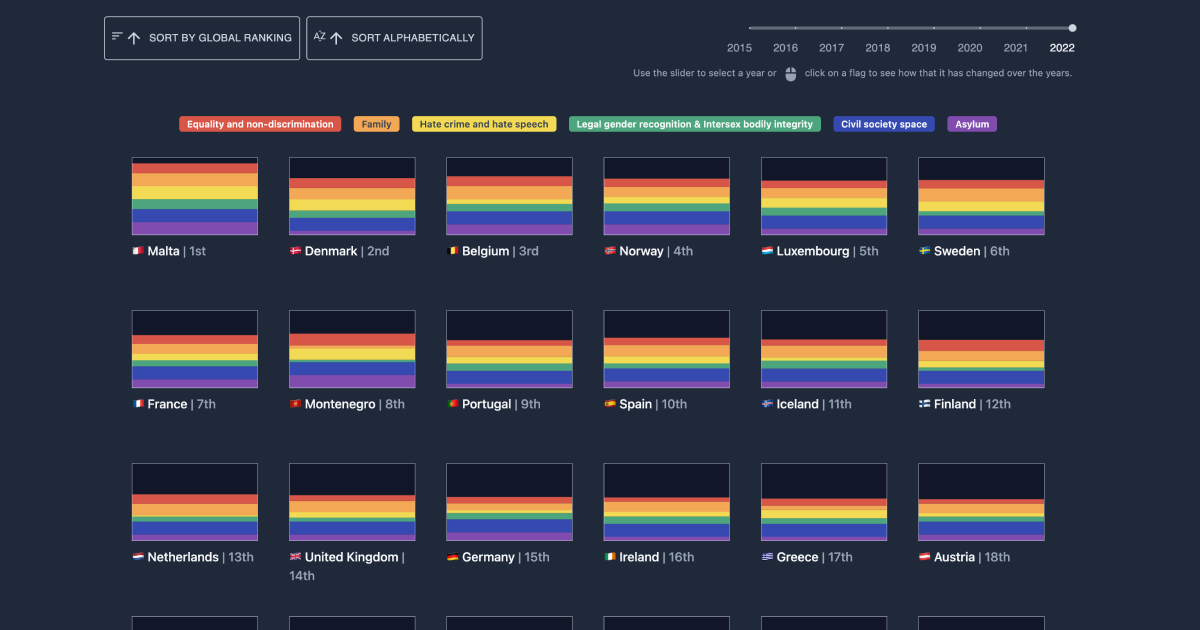
Task: Open Netherlands' rainbow chart
Action: coord(195,502)
